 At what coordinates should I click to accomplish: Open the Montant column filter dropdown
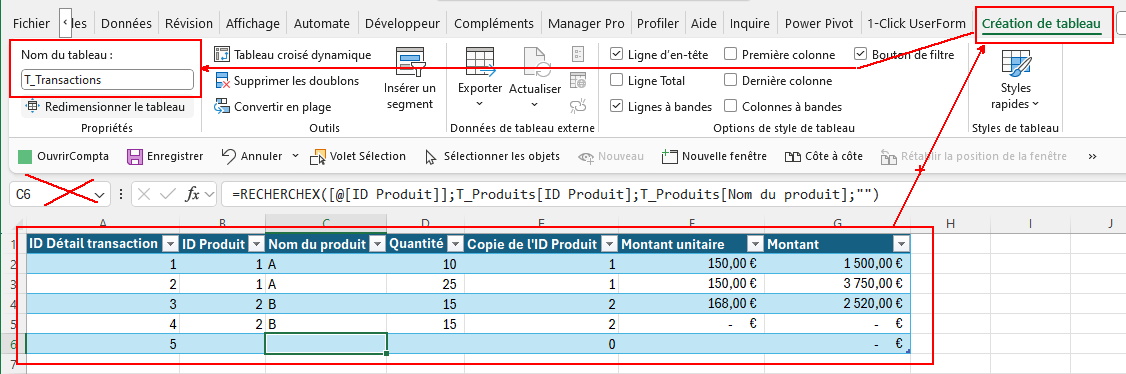pos(901,245)
